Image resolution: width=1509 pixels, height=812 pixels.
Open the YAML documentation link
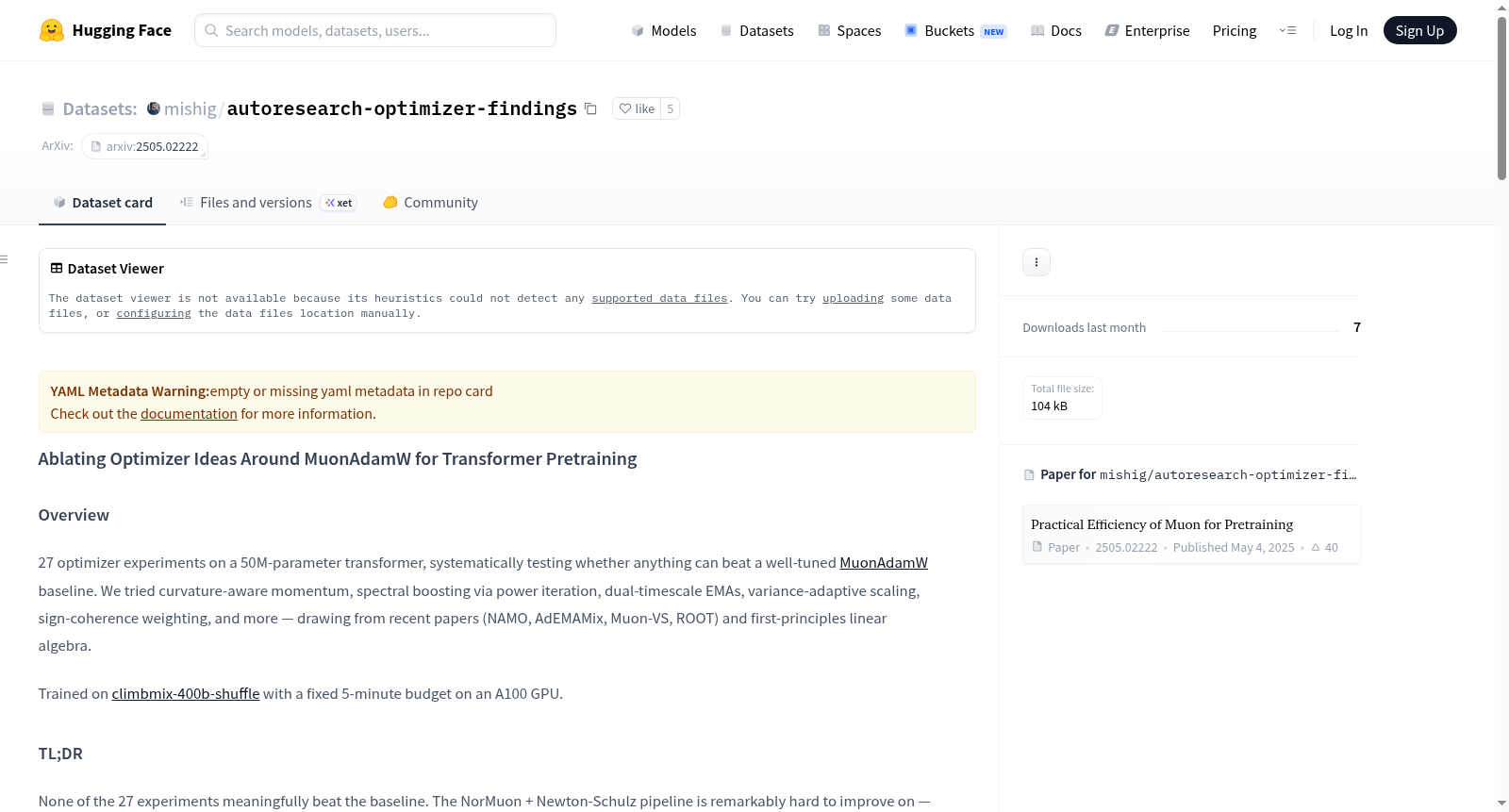coord(189,414)
